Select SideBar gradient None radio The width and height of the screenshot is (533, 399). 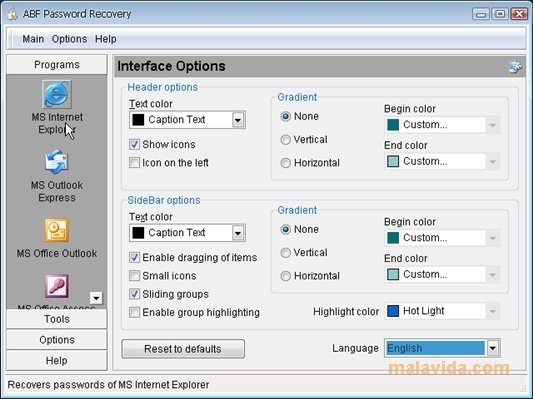coord(286,230)
